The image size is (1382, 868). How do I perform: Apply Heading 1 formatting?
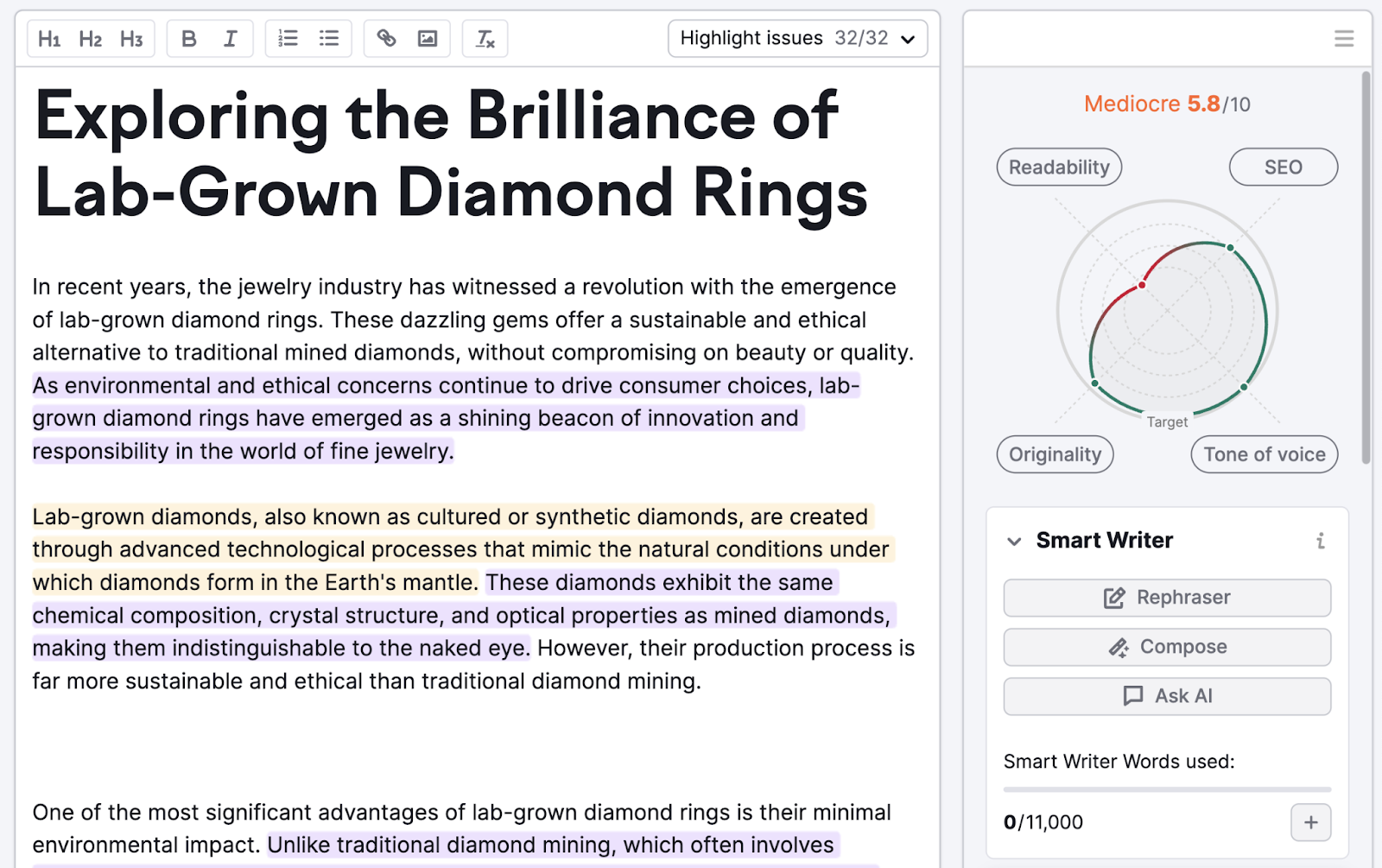[49, 39]
